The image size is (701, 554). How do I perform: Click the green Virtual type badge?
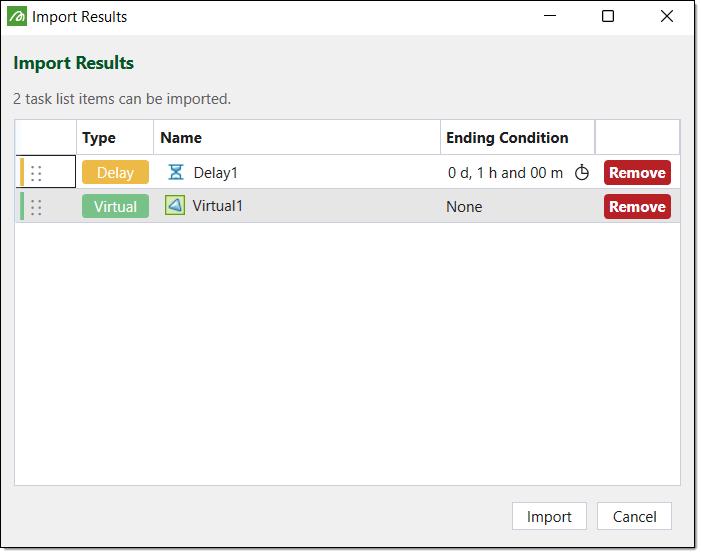tap(115, 207)
